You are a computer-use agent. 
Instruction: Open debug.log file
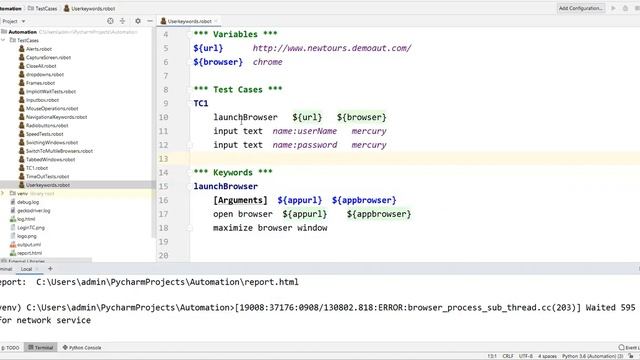coord(28,202)
